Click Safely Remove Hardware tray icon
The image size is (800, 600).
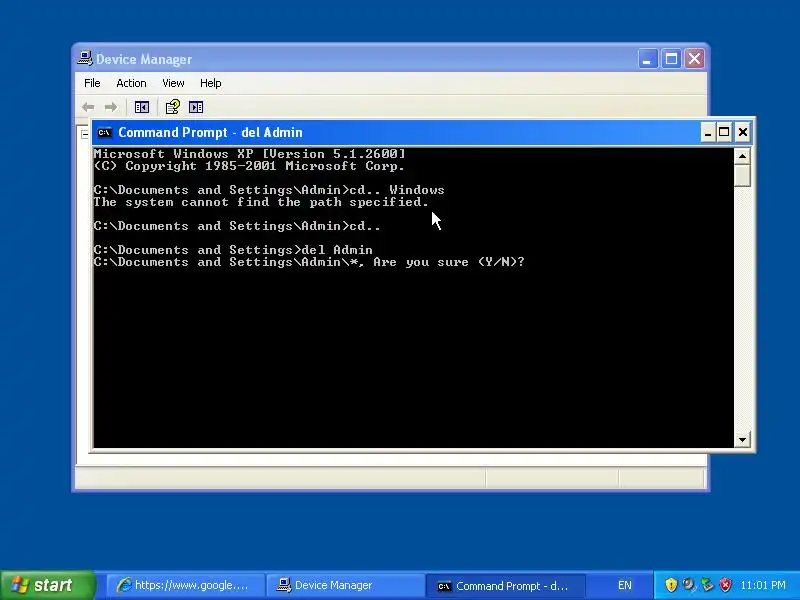(707, 584)
